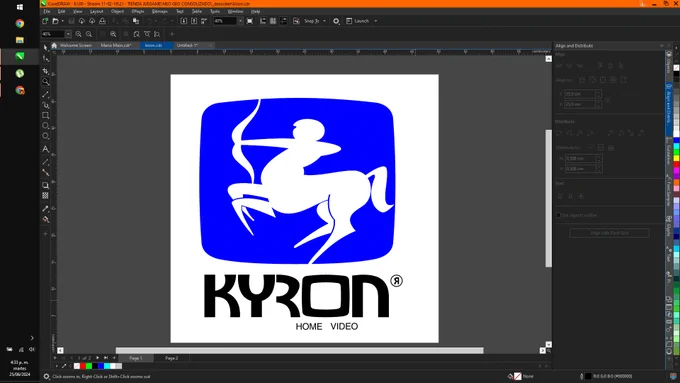Screen dimensions: 680x383
Task: Click the Launch button
Action: (x=358, y=21)
